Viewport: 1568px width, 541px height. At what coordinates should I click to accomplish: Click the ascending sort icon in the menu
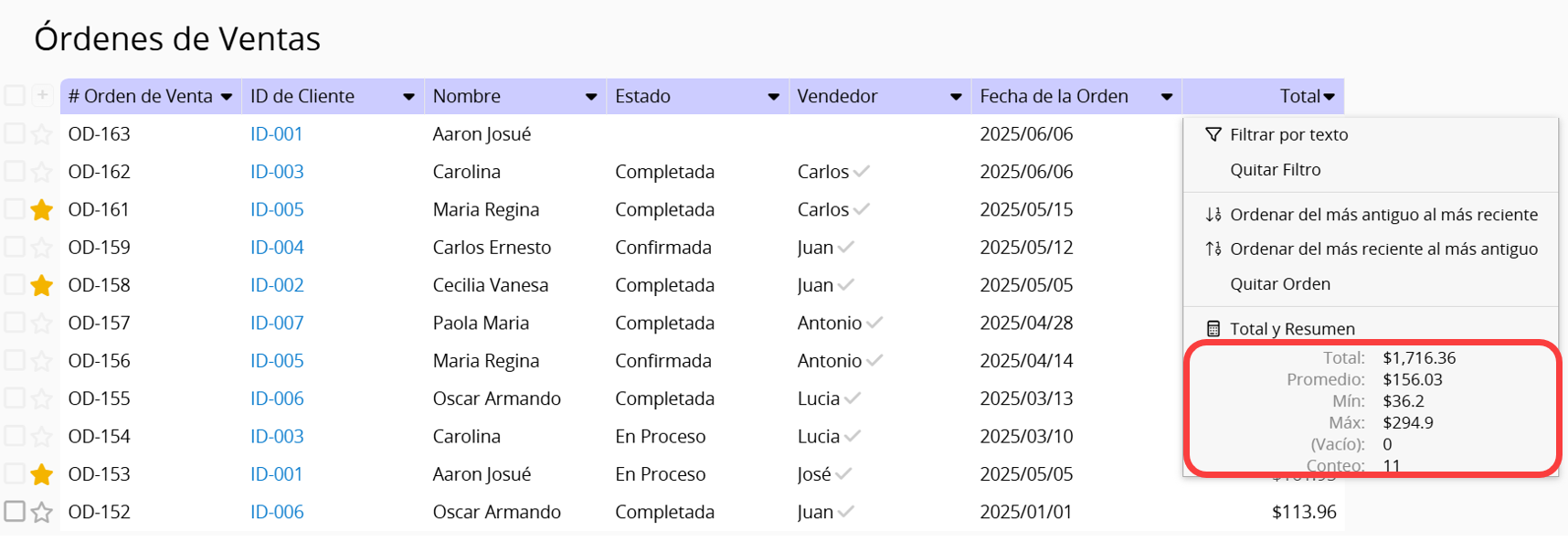pos(1213,215)
